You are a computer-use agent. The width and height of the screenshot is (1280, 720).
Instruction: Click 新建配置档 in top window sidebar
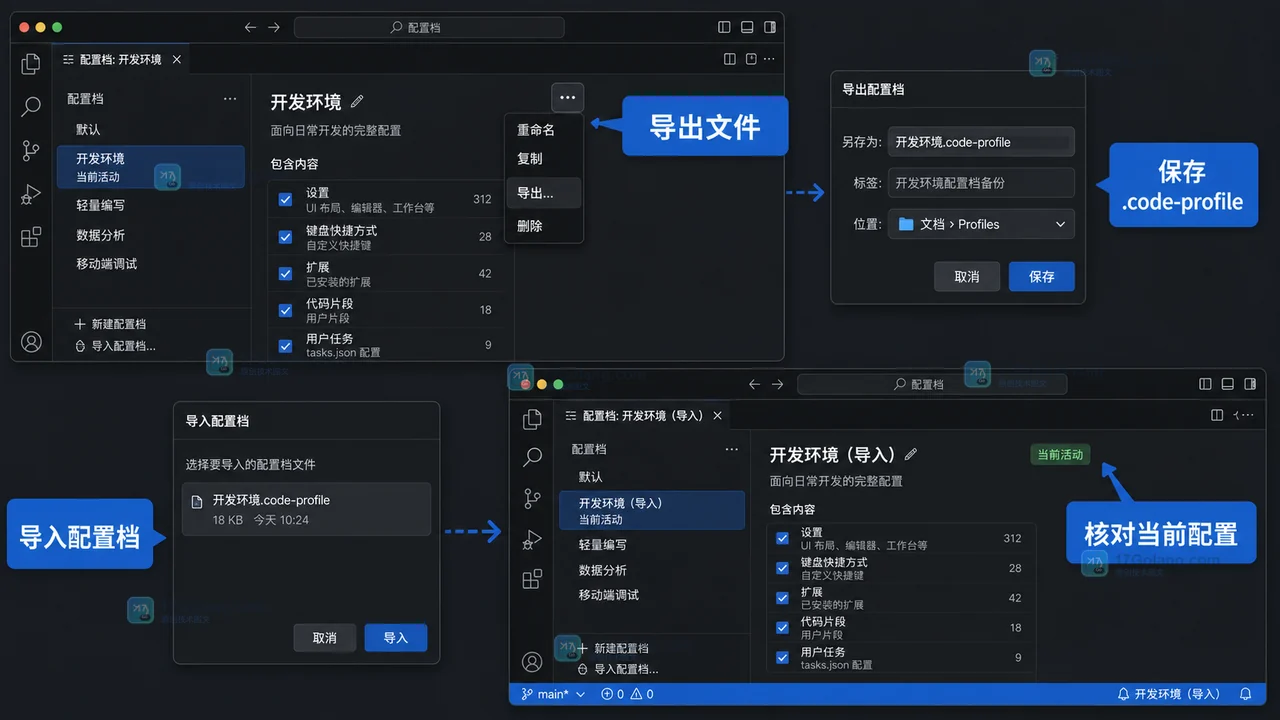[110, 324]
